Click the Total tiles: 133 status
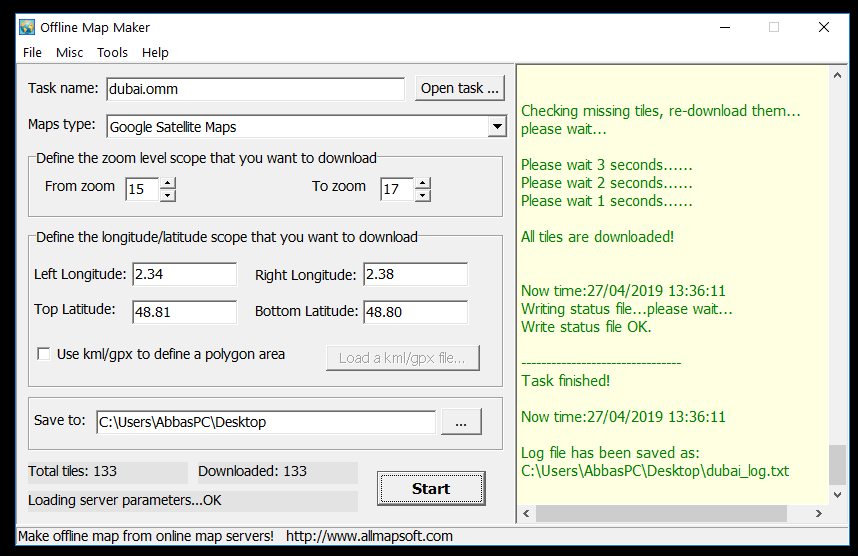 [108, 471]
